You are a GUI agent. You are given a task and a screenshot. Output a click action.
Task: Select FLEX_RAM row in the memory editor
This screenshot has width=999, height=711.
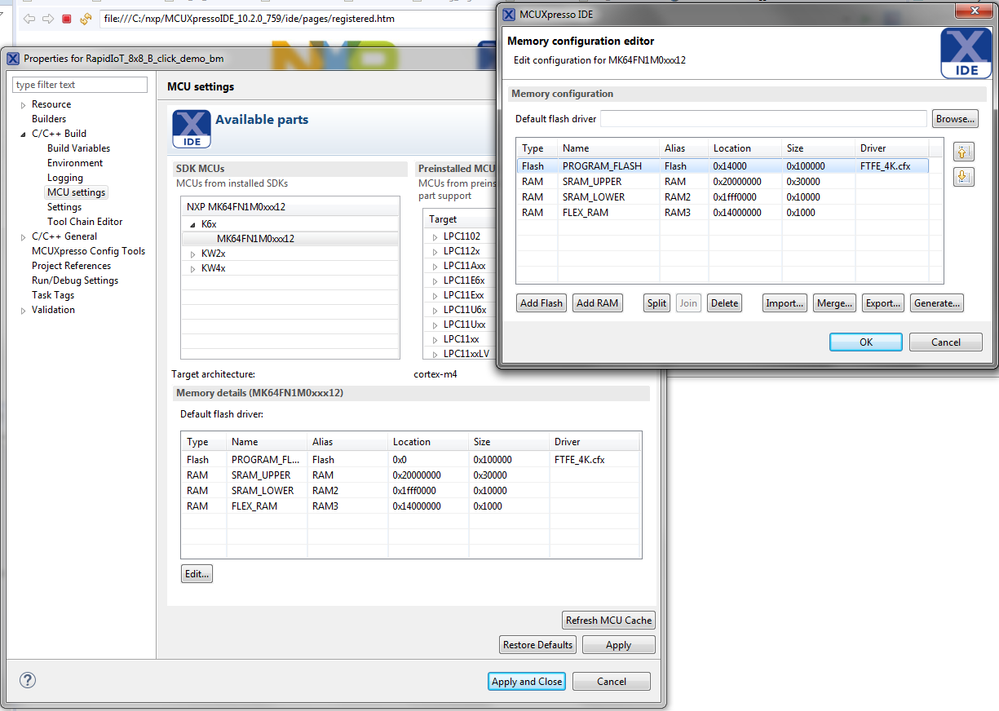tap(722, 213)
